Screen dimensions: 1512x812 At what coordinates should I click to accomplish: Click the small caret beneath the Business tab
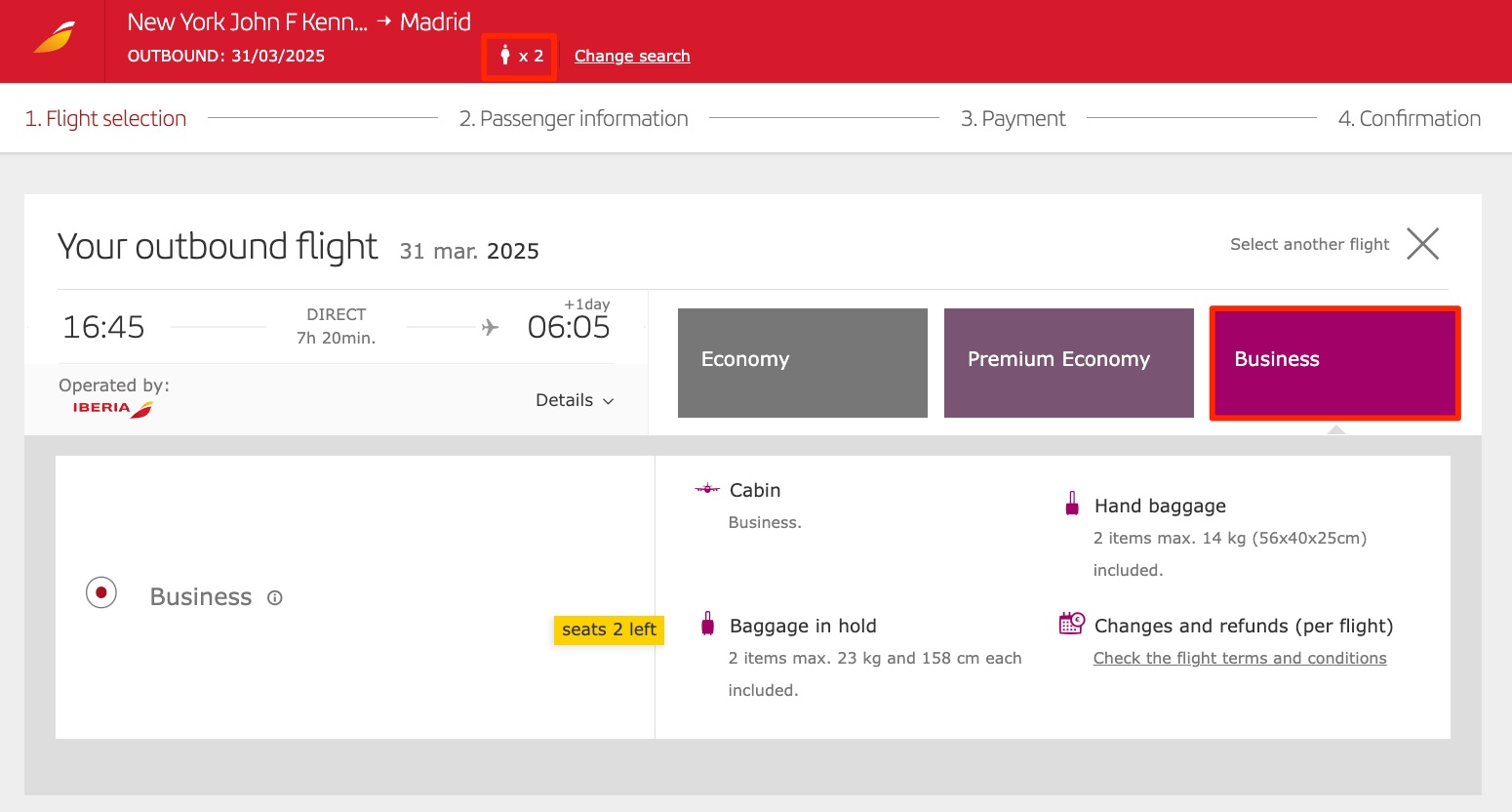click(x=1334, y=429)
